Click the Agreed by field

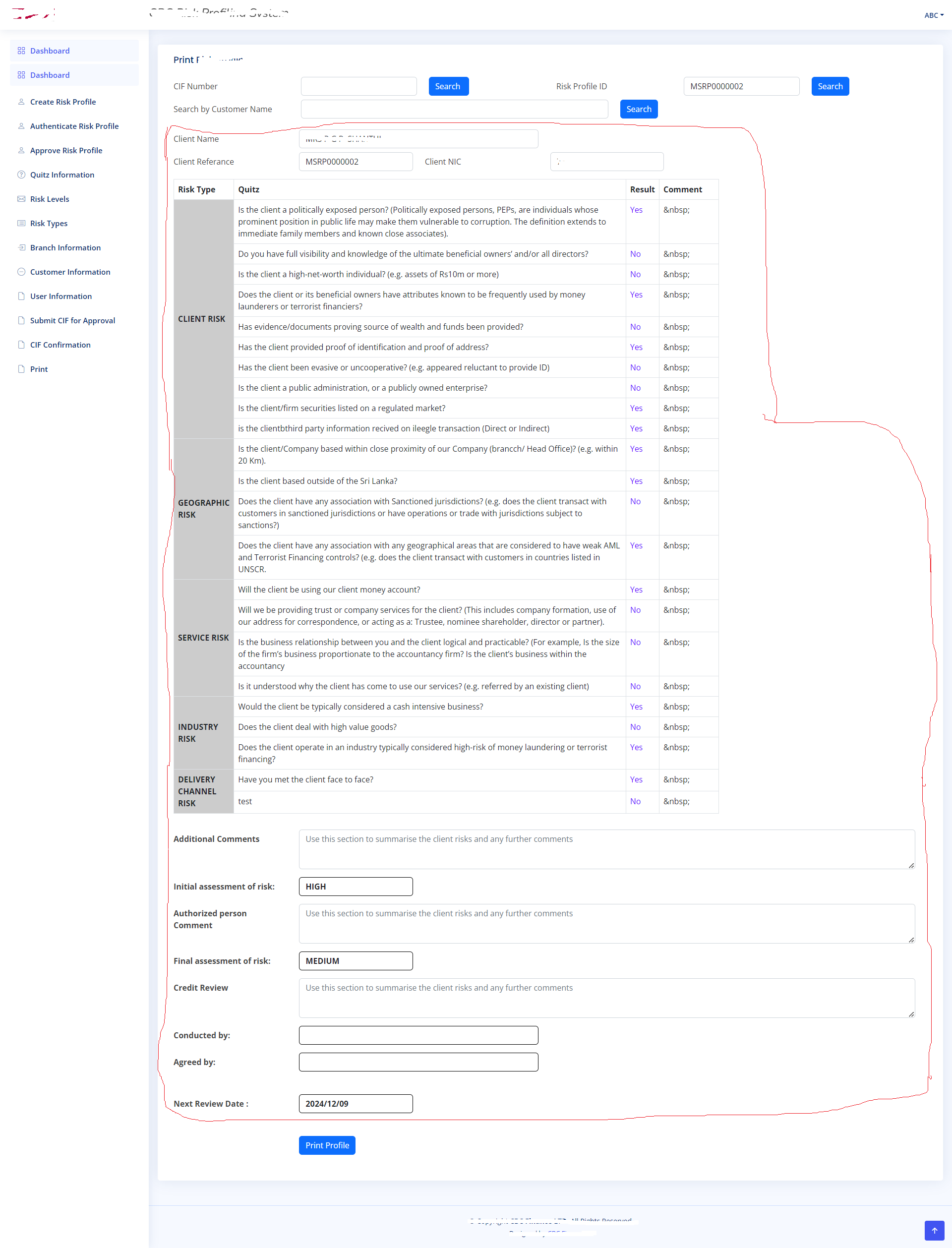[418, 1062]
